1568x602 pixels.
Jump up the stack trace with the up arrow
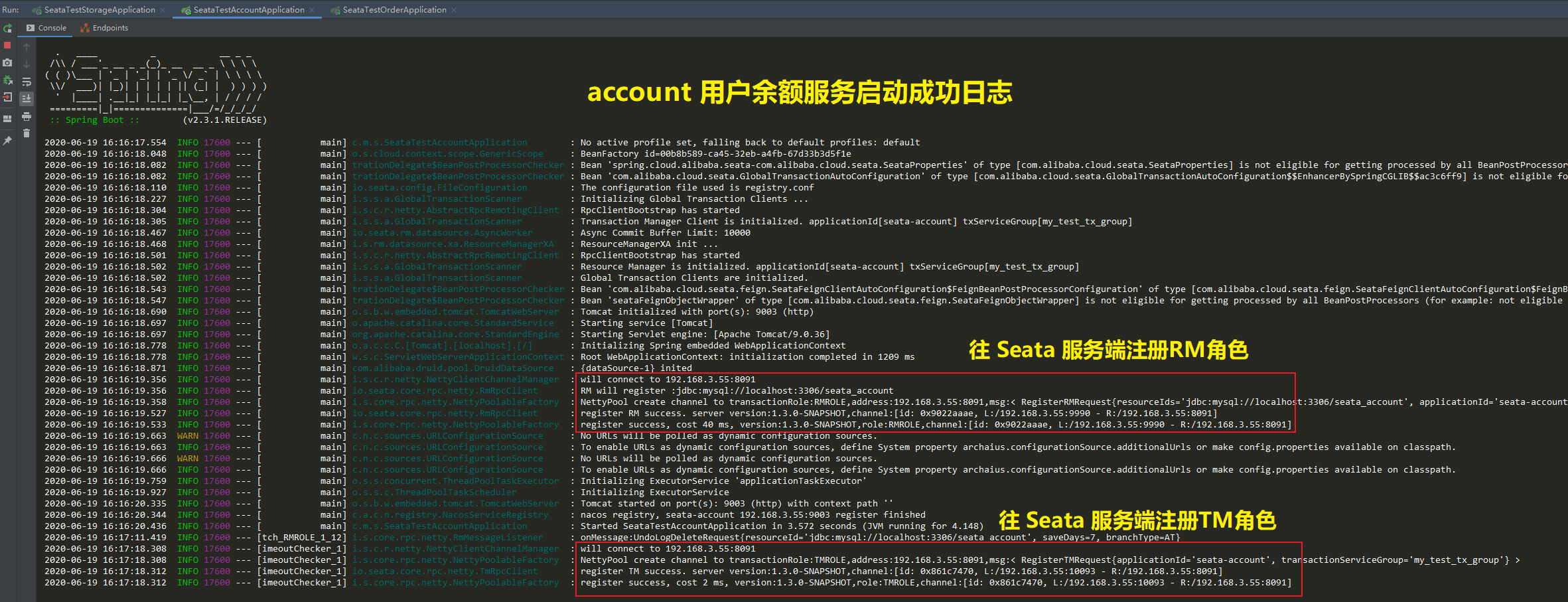coord(27,47)
